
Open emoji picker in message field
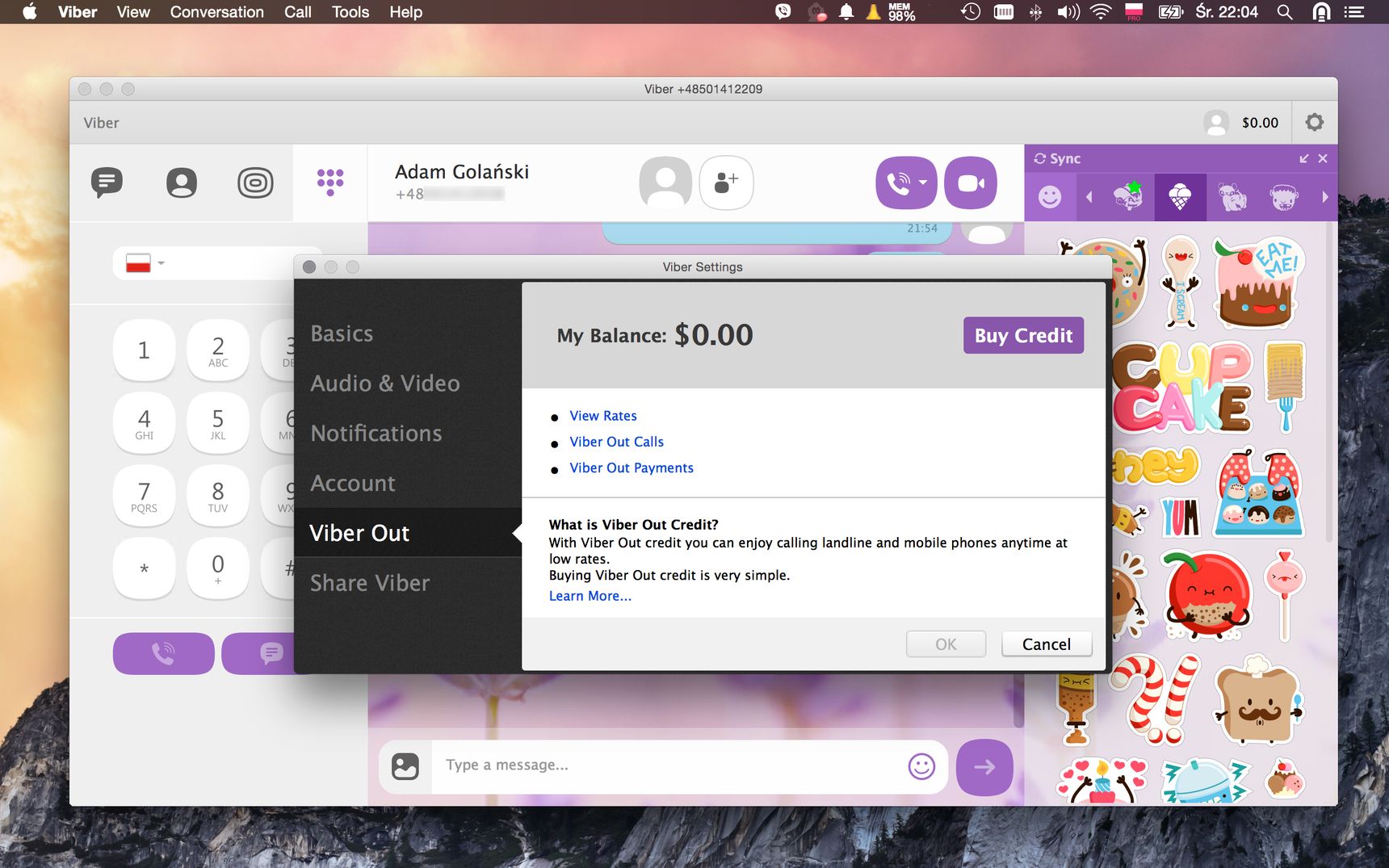[x=921, y=765]
